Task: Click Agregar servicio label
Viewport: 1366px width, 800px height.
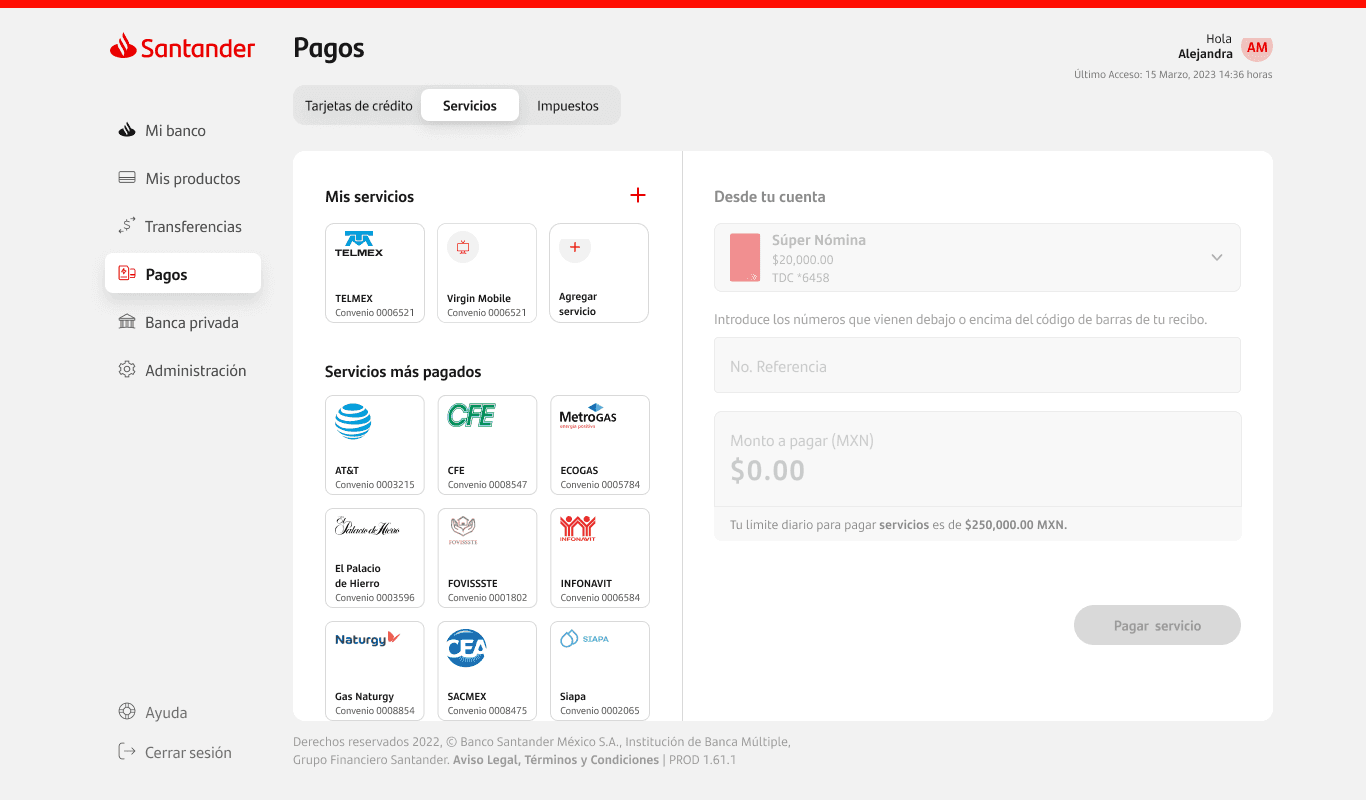Action: click(578, 304)
